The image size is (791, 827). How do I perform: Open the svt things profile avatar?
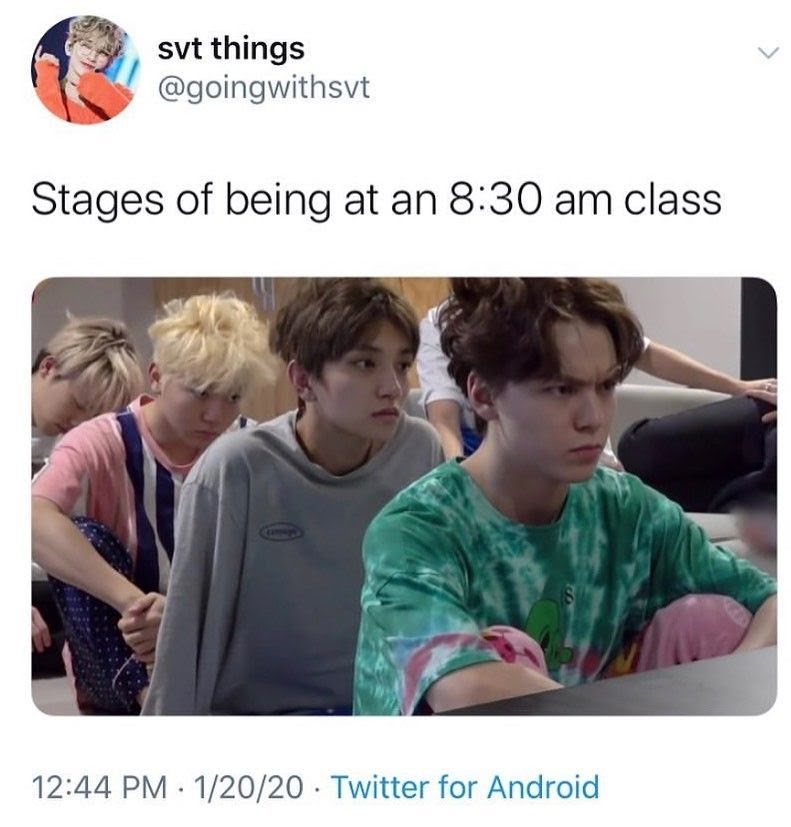tap(84, 69)
